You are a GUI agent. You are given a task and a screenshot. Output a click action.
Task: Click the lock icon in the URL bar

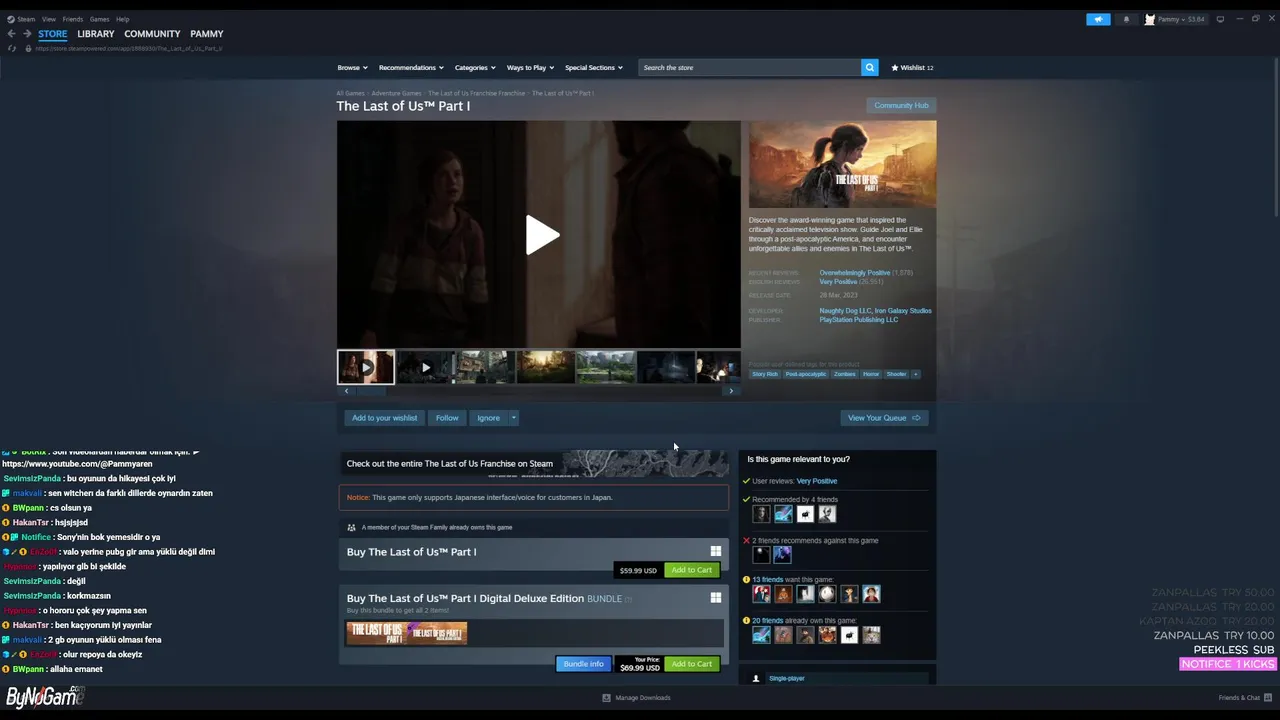28,48
